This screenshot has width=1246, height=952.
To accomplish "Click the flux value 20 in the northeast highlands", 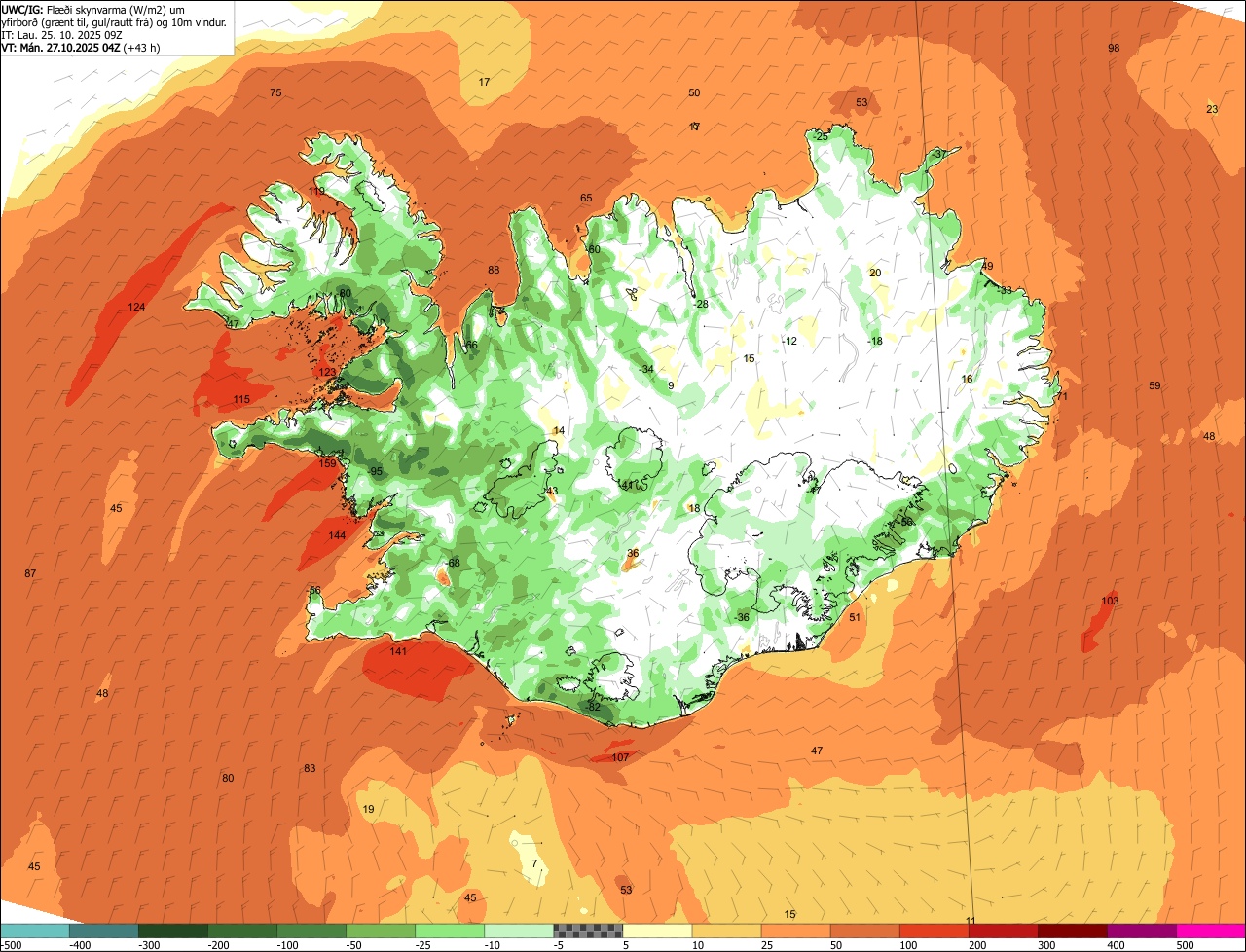I will click(x=875, y=273).
